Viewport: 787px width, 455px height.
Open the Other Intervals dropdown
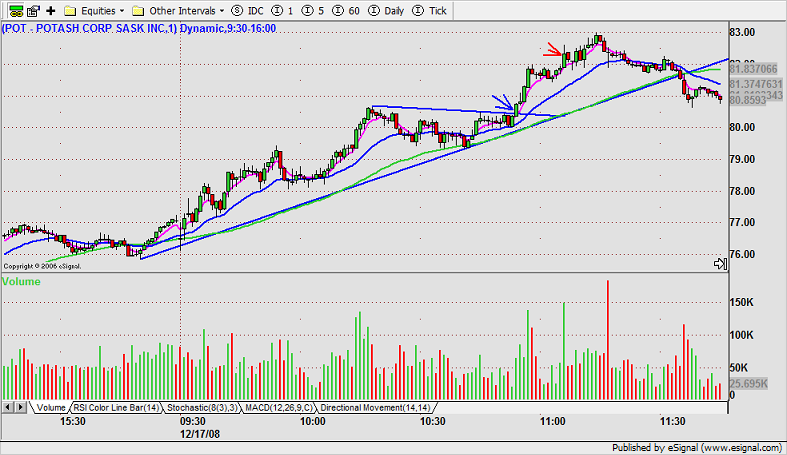(178, 11)
